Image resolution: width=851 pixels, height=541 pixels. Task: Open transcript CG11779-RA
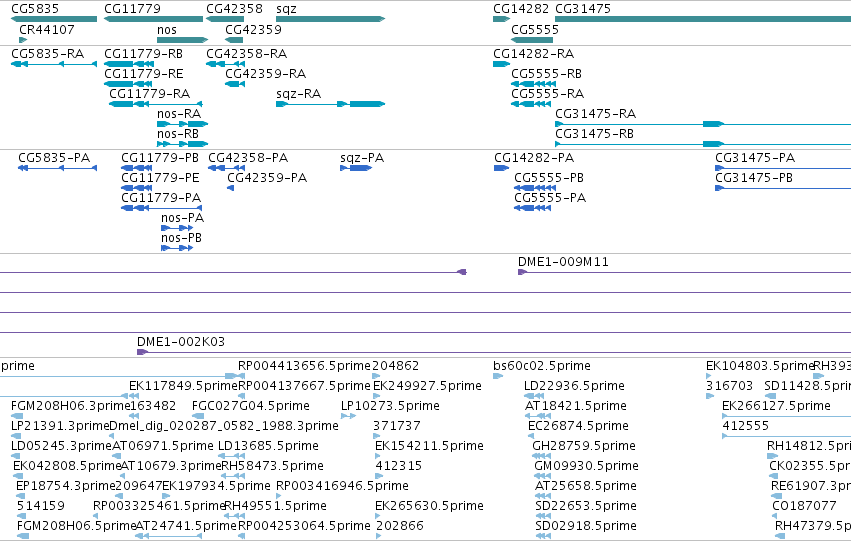tap(150, 94)
